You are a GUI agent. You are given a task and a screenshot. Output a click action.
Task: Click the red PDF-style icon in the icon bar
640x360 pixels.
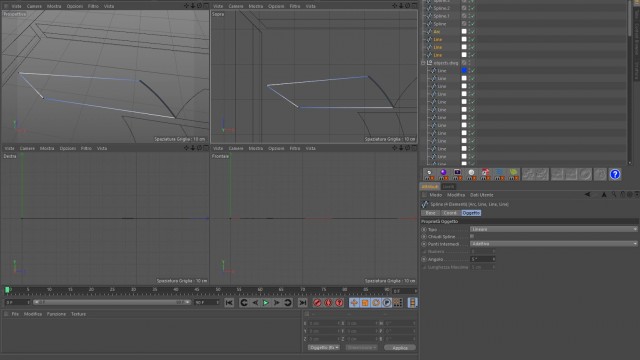pos(485,174)
